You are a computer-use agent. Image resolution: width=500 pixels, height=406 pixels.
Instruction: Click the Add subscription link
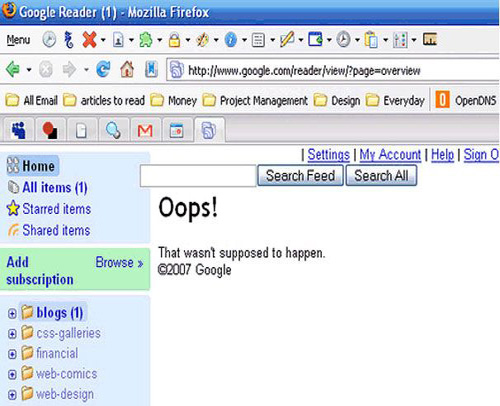click(40, 271)
